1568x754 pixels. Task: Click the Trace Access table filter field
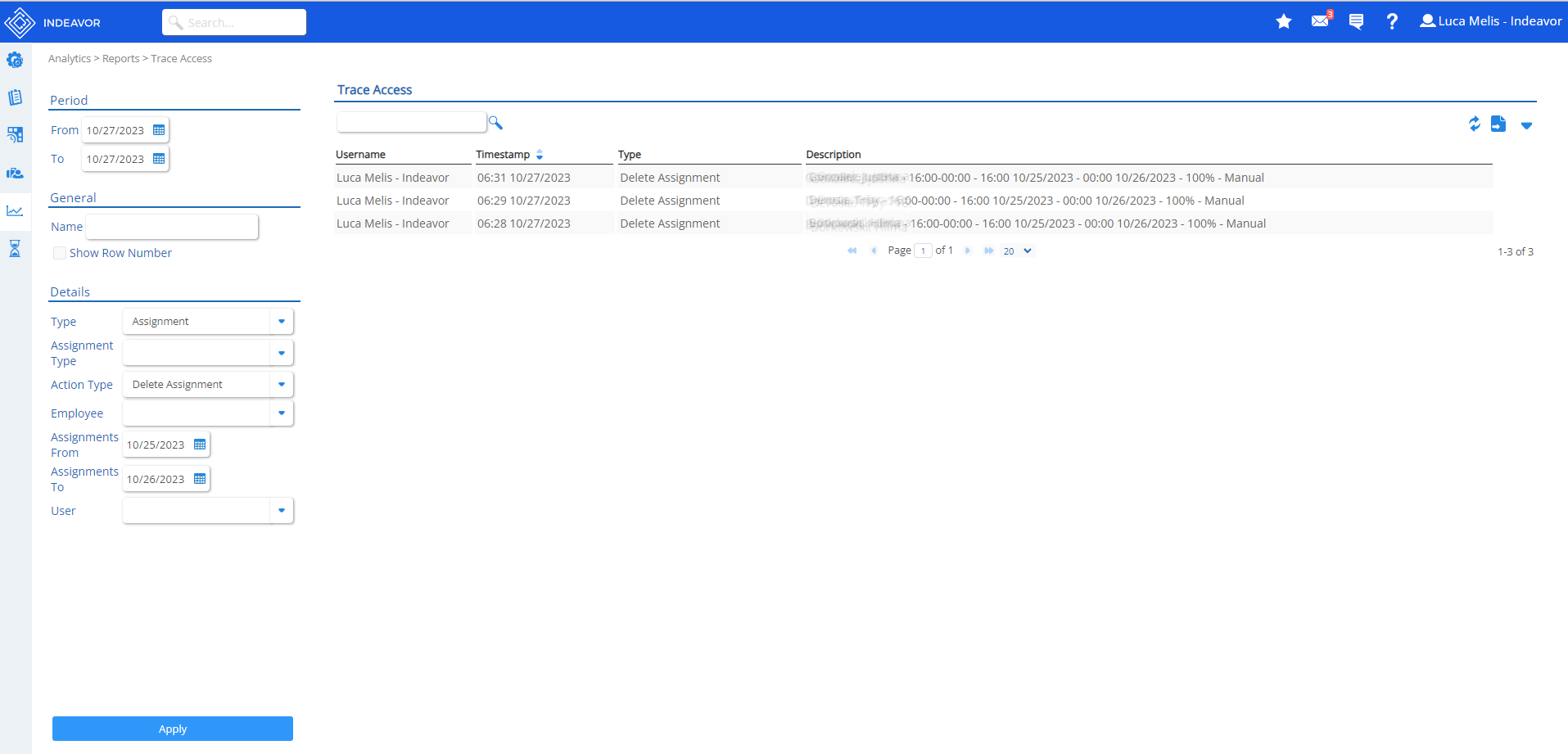click(411, 122)
